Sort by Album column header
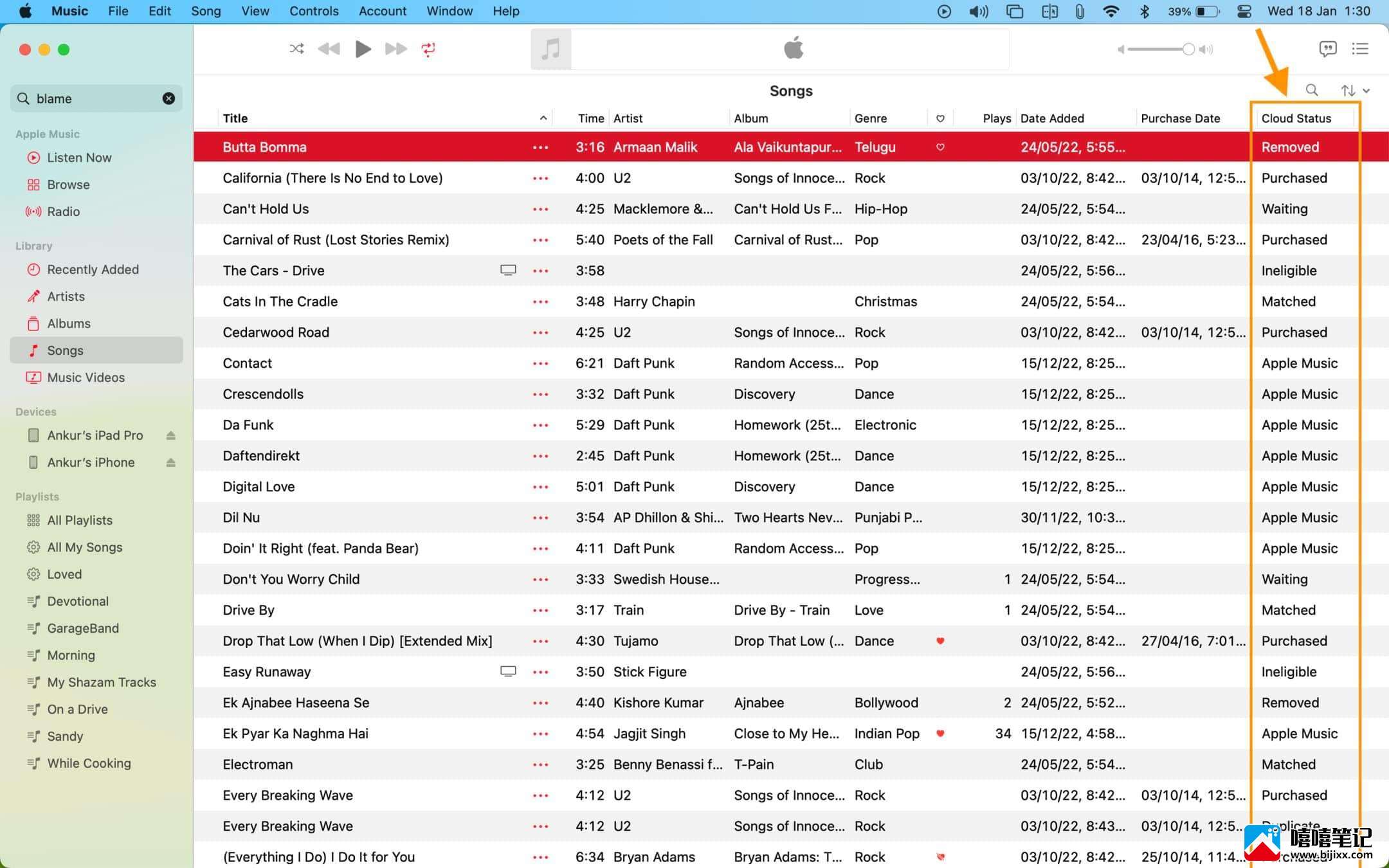The image size is (1389, 868). (790, 118)
